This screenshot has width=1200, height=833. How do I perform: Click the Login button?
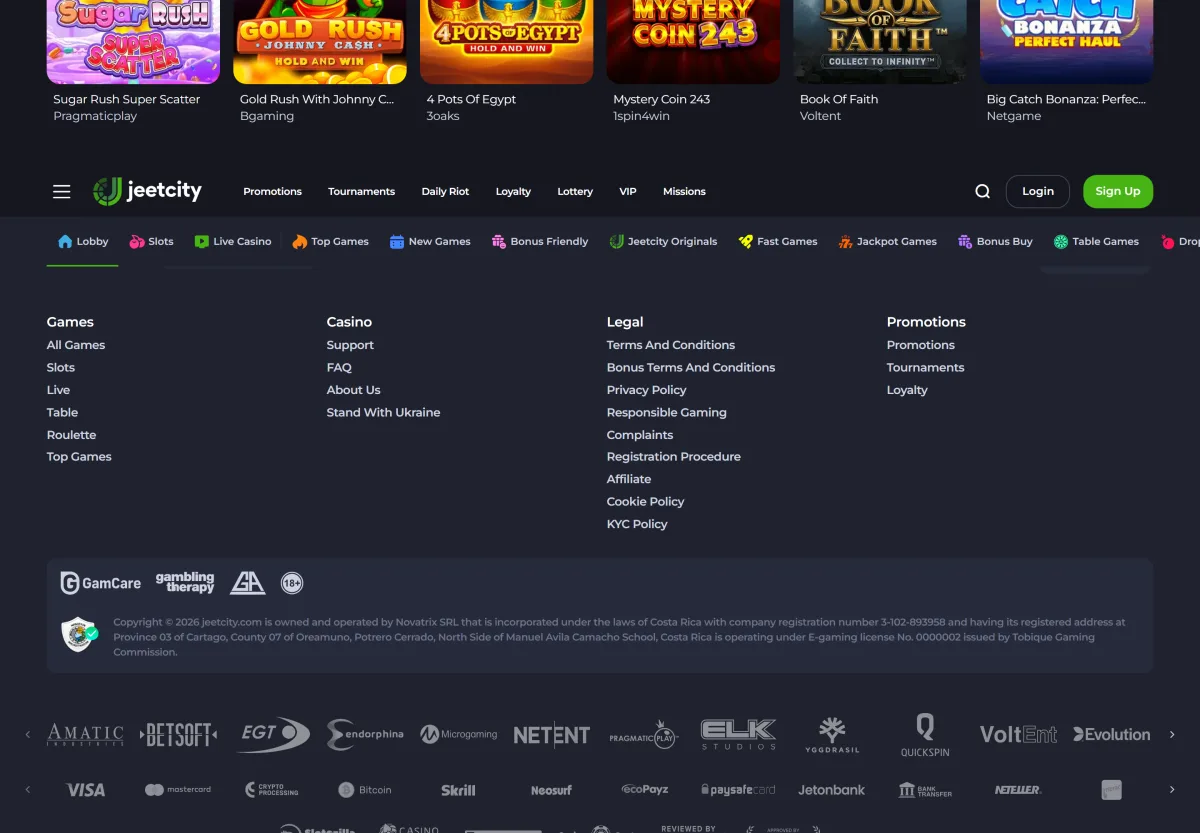click(1038, 191)
